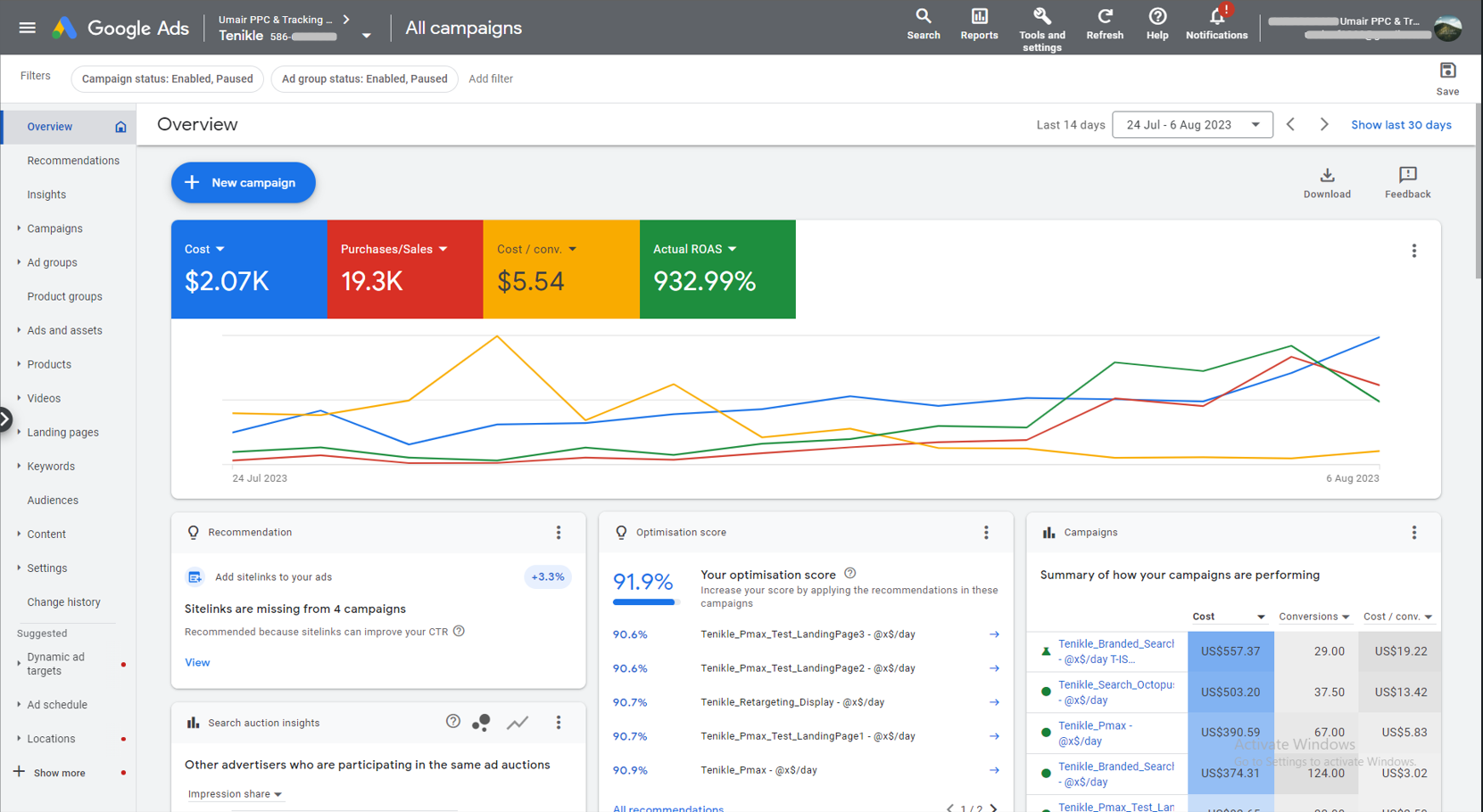This screenshot has height=812, width=1483.
Task: Open the chart card three-dot menu
Action: (1413, 251)
